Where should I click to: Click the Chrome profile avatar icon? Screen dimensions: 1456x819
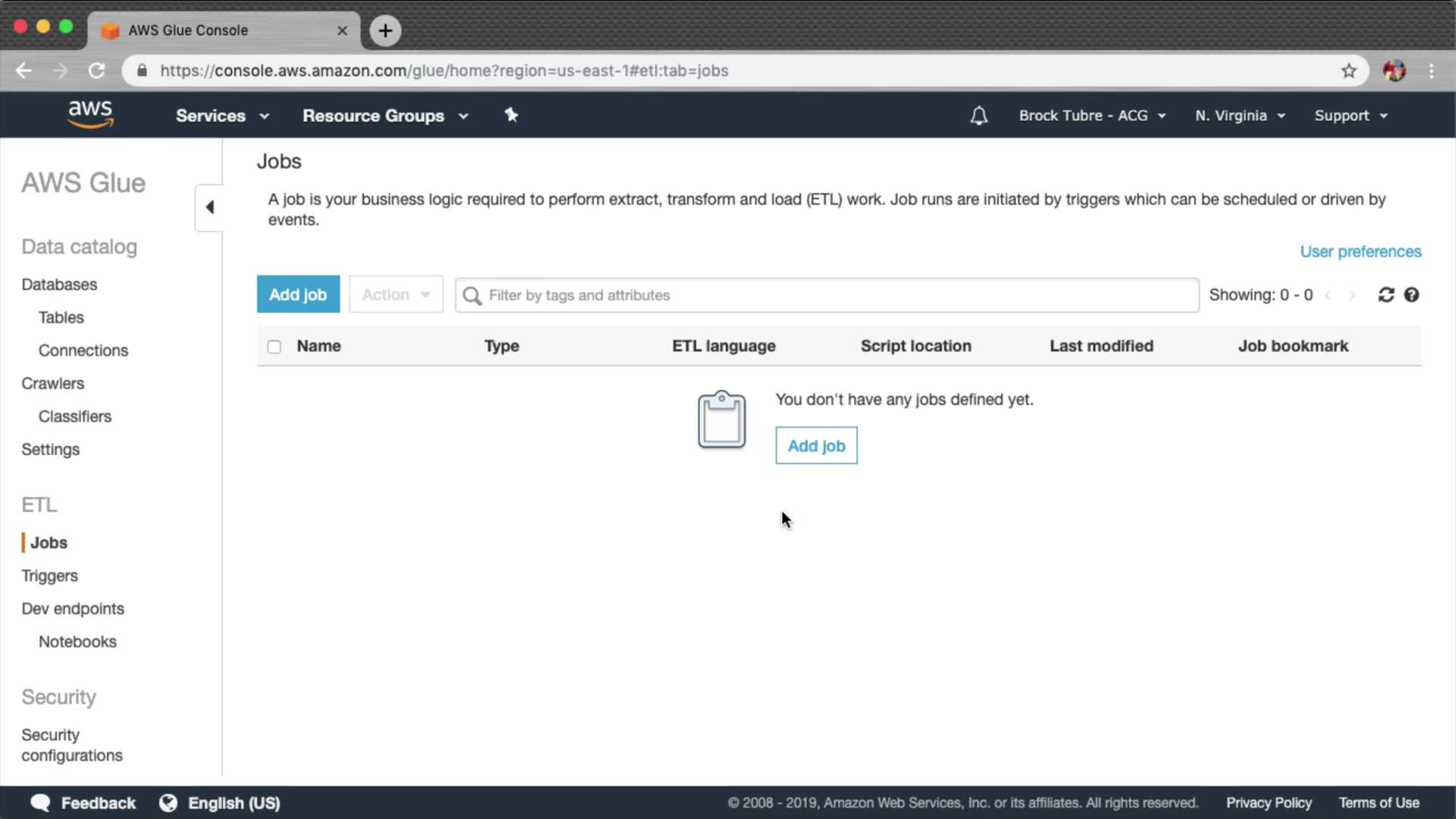click(1394, 71)
